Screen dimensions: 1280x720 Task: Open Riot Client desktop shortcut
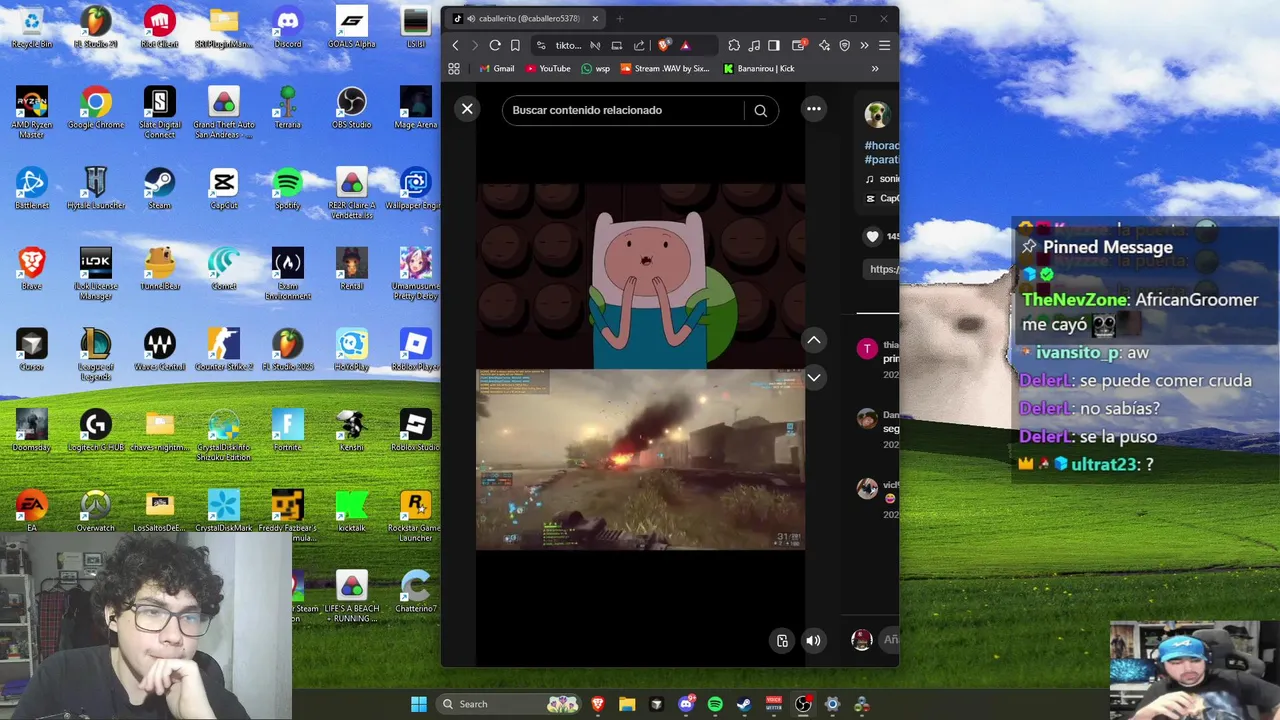click(160, 27)
